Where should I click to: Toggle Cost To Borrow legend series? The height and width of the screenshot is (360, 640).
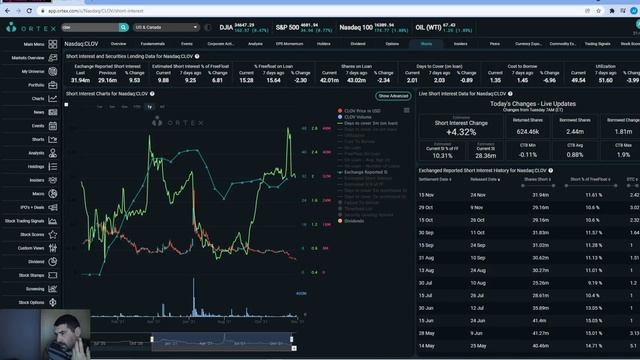356,141
